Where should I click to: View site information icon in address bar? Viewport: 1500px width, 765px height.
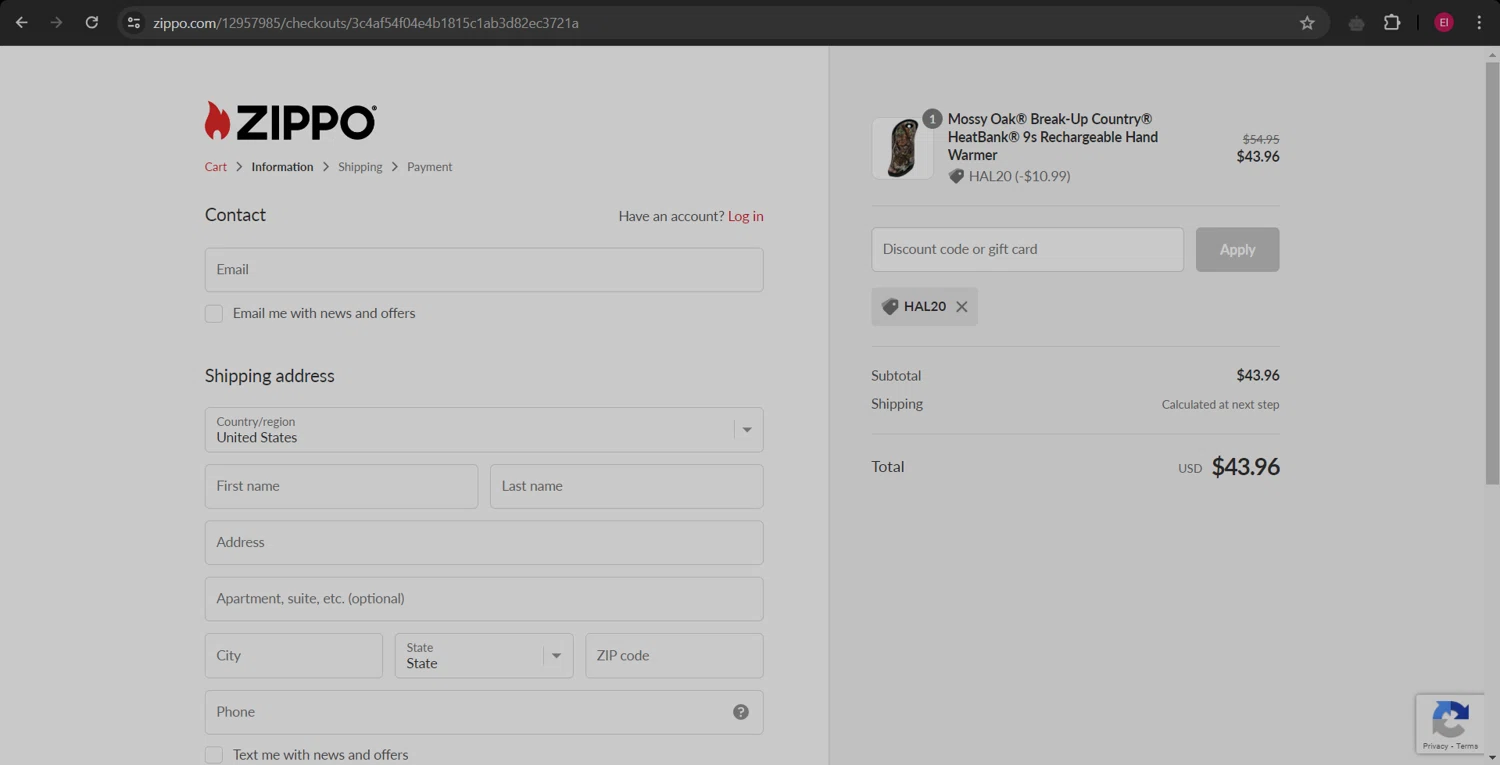tap(134, 23)
